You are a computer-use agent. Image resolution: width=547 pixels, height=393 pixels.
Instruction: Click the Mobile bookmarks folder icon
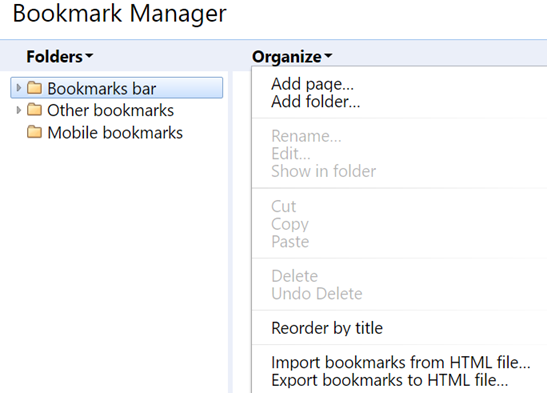coord(34,132)
